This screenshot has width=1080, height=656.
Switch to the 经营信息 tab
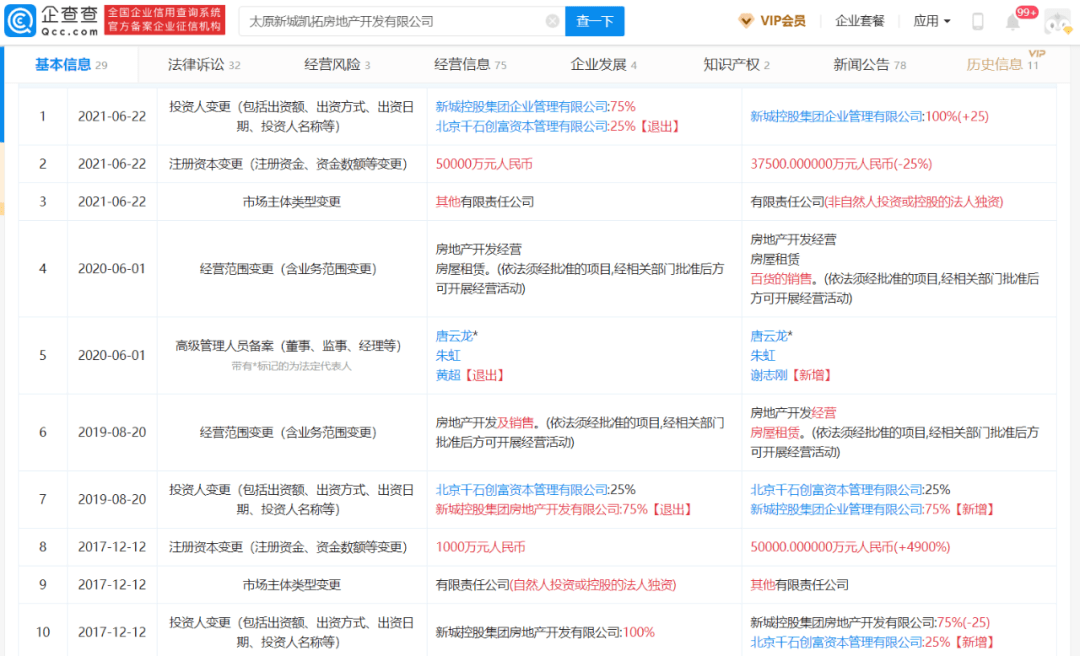tap(470, 65)
